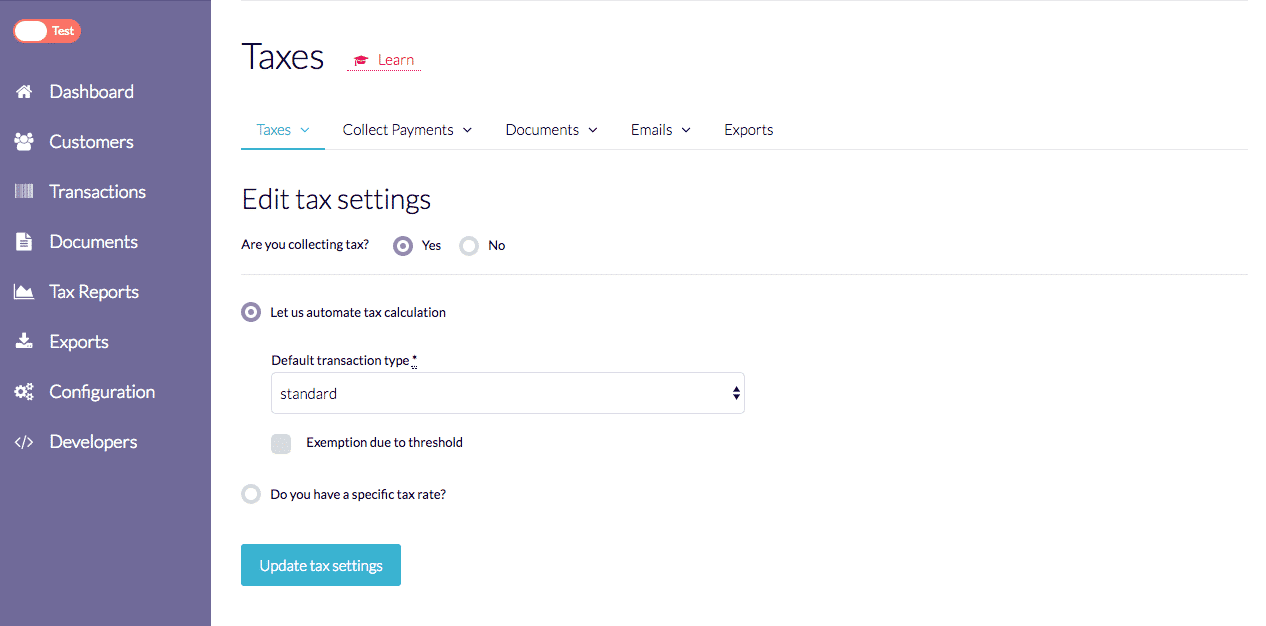
Task: Click the Documents file icon
Action: (x=24, y=242)
